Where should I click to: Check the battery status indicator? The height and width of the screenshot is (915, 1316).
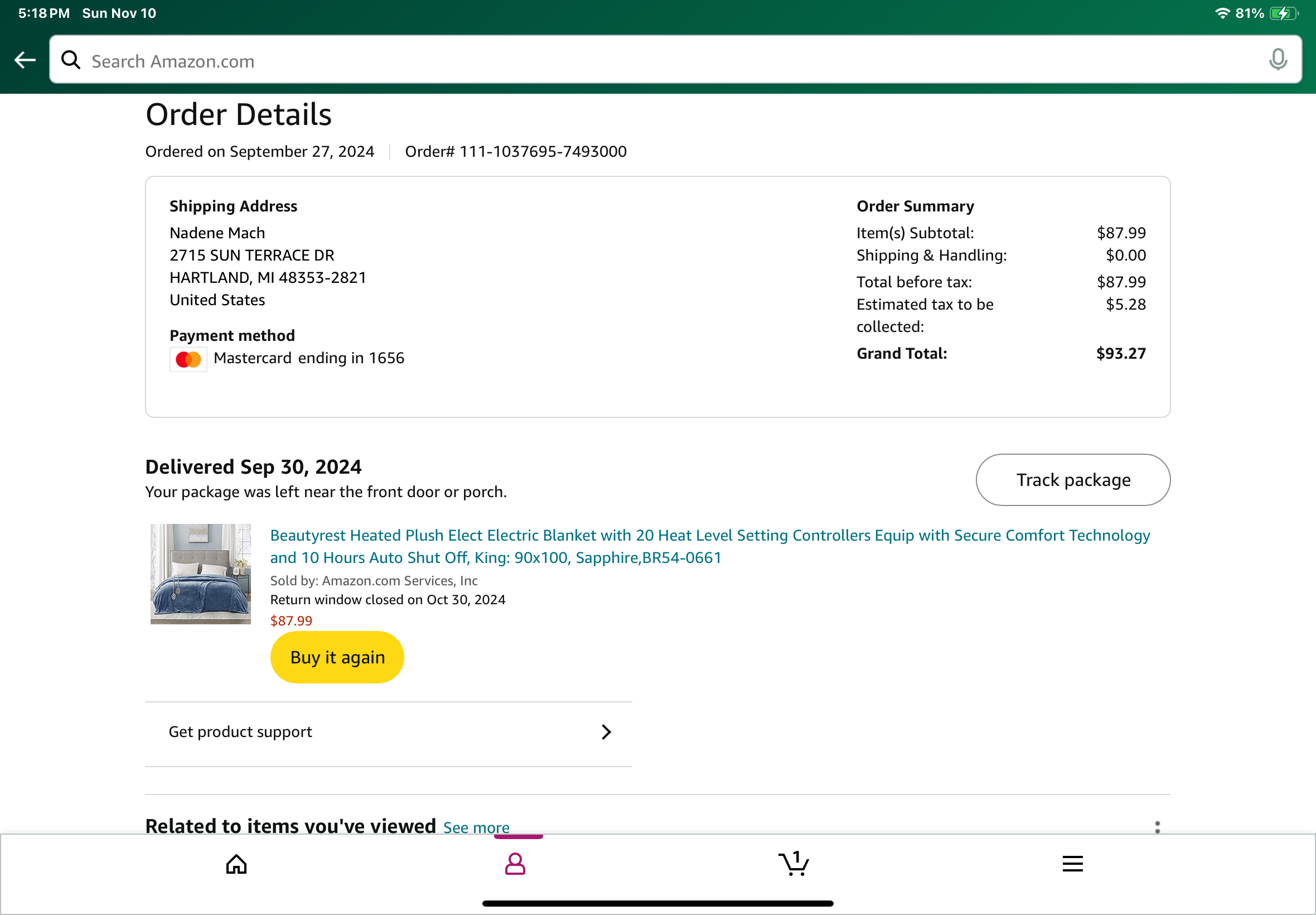1283,13
